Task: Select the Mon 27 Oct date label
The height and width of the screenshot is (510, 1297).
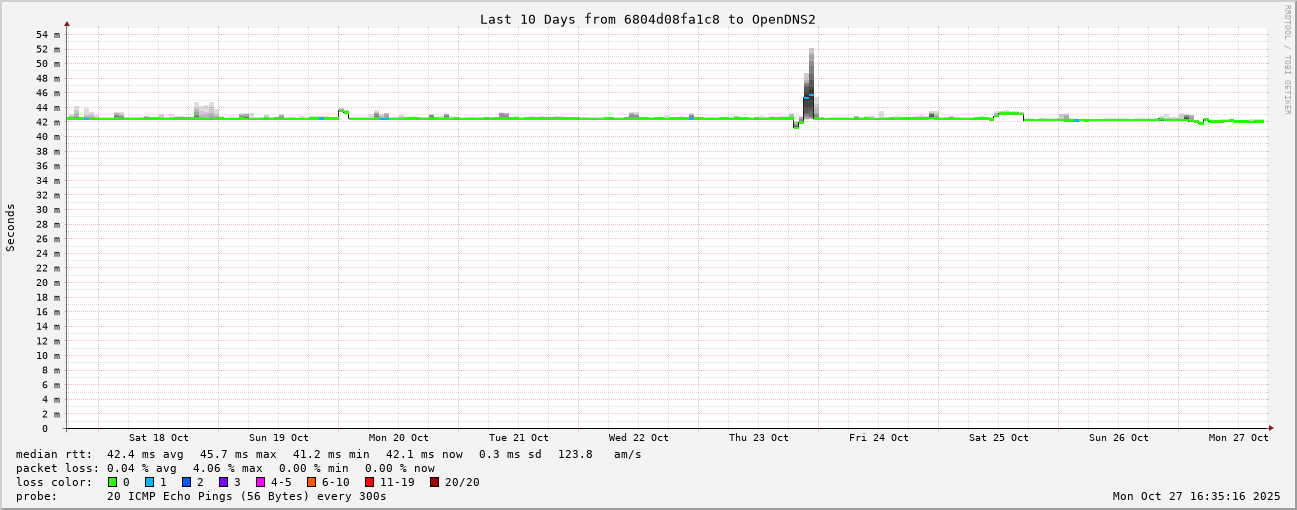Action: point(1238,438)
